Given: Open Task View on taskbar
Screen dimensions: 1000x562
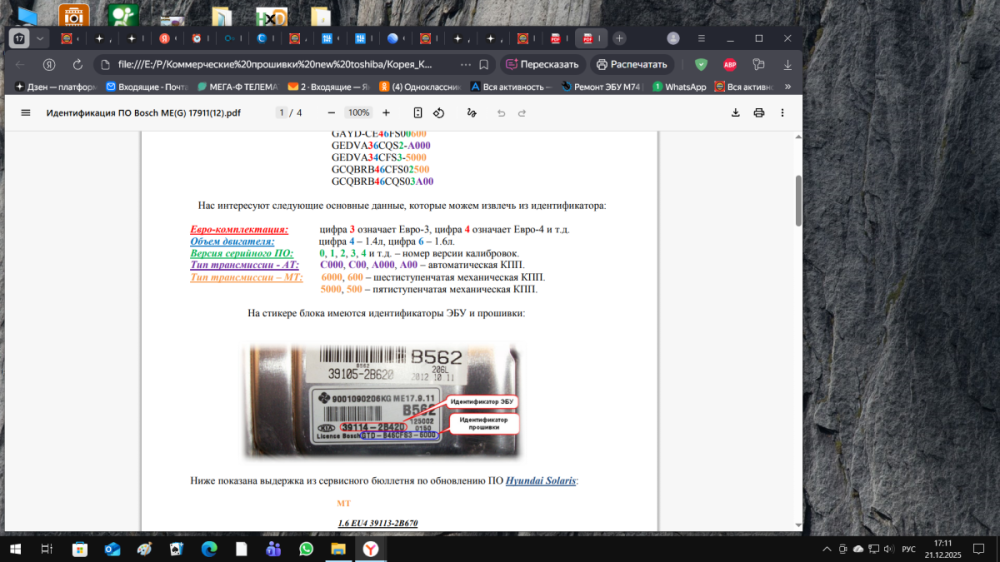Looking at the screenshot, I should (x=47, y=549).
